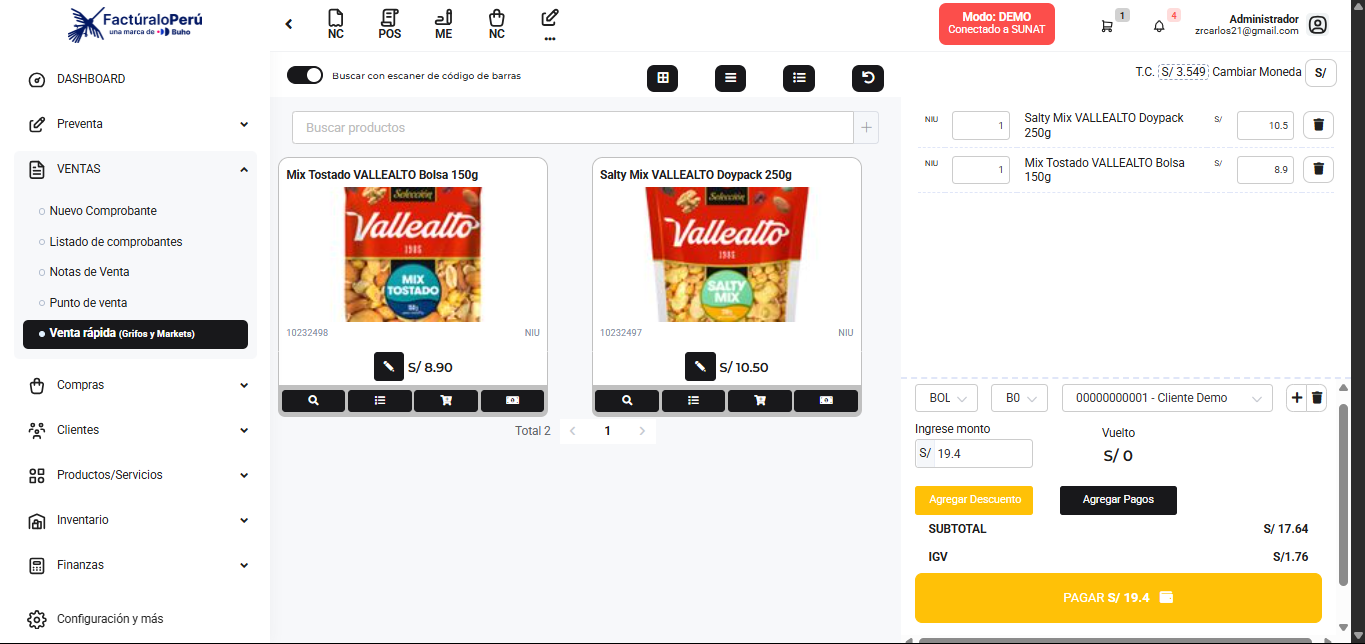Edit the price of Mix Tostado S/ 8.90
1365x644 pixels.
(x=389, y=367)
